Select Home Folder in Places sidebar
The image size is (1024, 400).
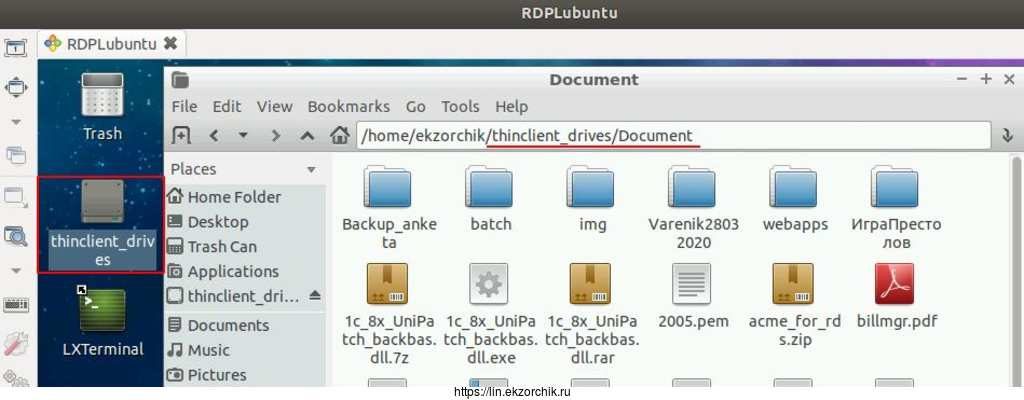(233, 197)
